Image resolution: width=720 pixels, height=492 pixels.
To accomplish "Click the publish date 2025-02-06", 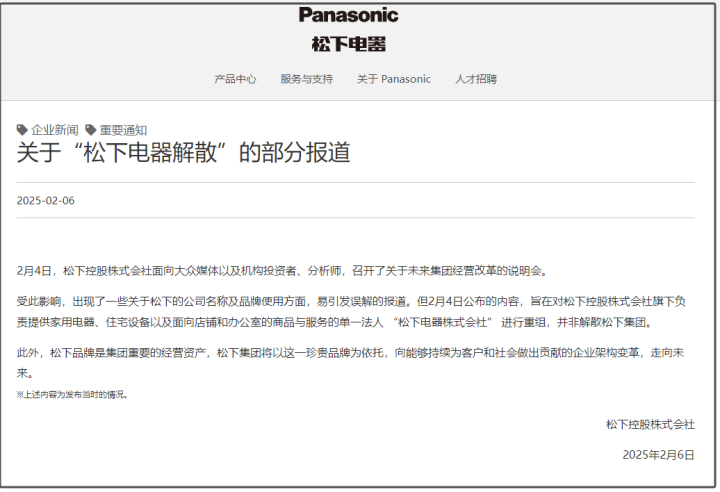I will [45, 201].
